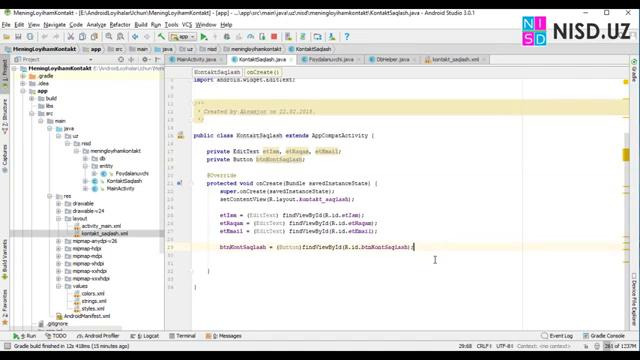Open the app run configuration dropdown
The image size is (640, 360).
pos(183,37)
